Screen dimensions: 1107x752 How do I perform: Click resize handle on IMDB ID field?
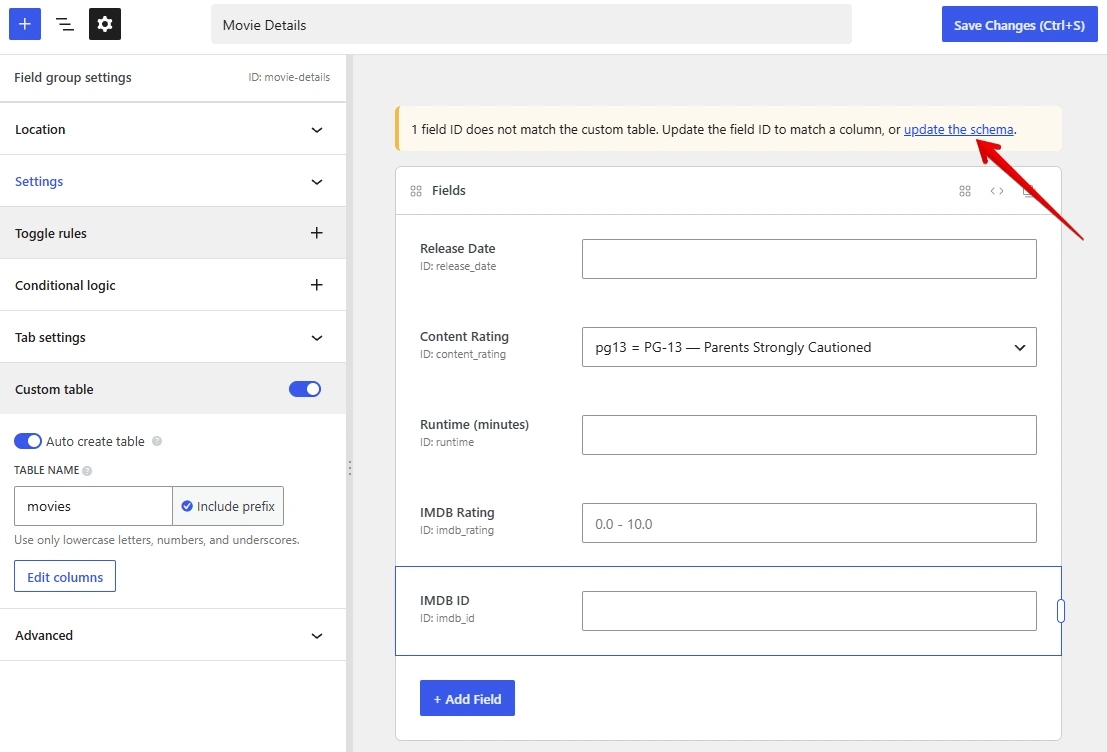(x=1060, y=611)
